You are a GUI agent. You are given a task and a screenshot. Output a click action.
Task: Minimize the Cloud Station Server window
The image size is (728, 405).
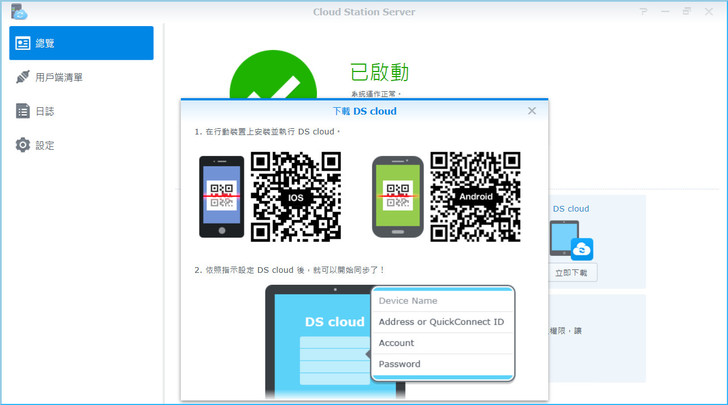pyautogui.click(x=665, y=12)
